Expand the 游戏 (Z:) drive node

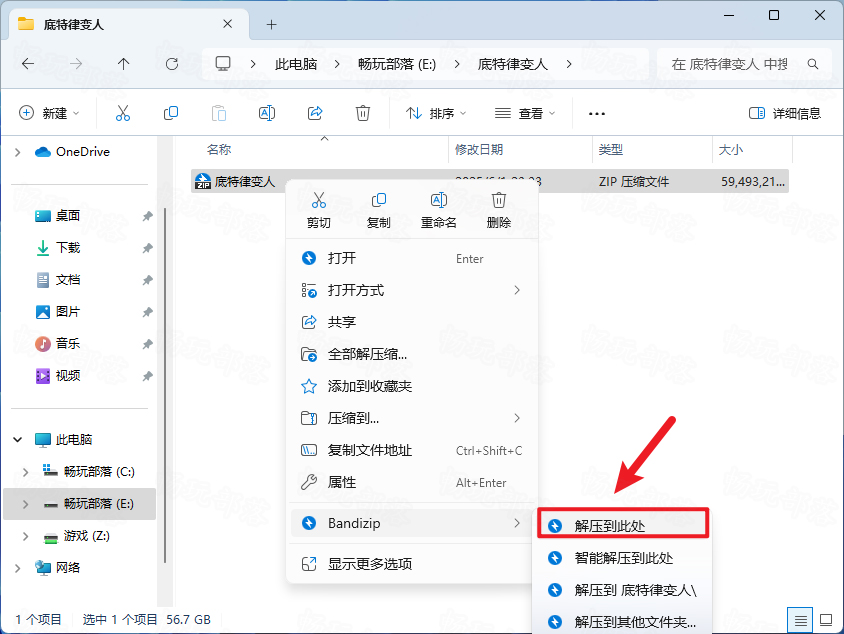pyautogui.click(x=25, y=536)
